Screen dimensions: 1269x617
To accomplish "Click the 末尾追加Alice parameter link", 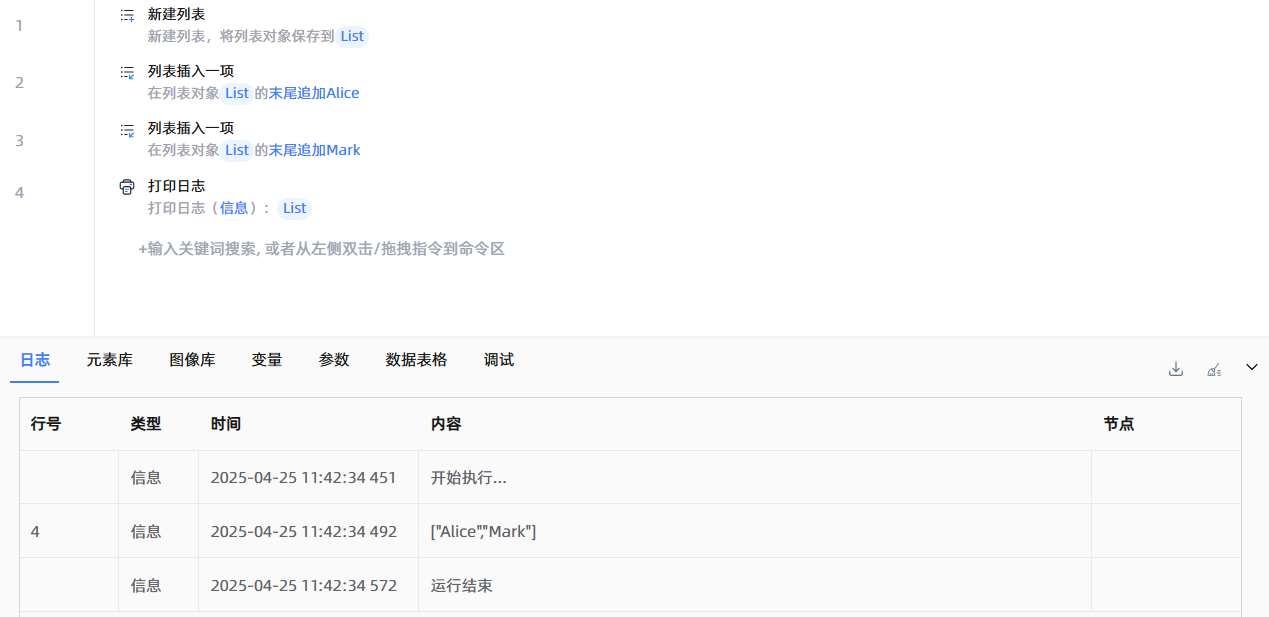I will [x=314, y=93].
